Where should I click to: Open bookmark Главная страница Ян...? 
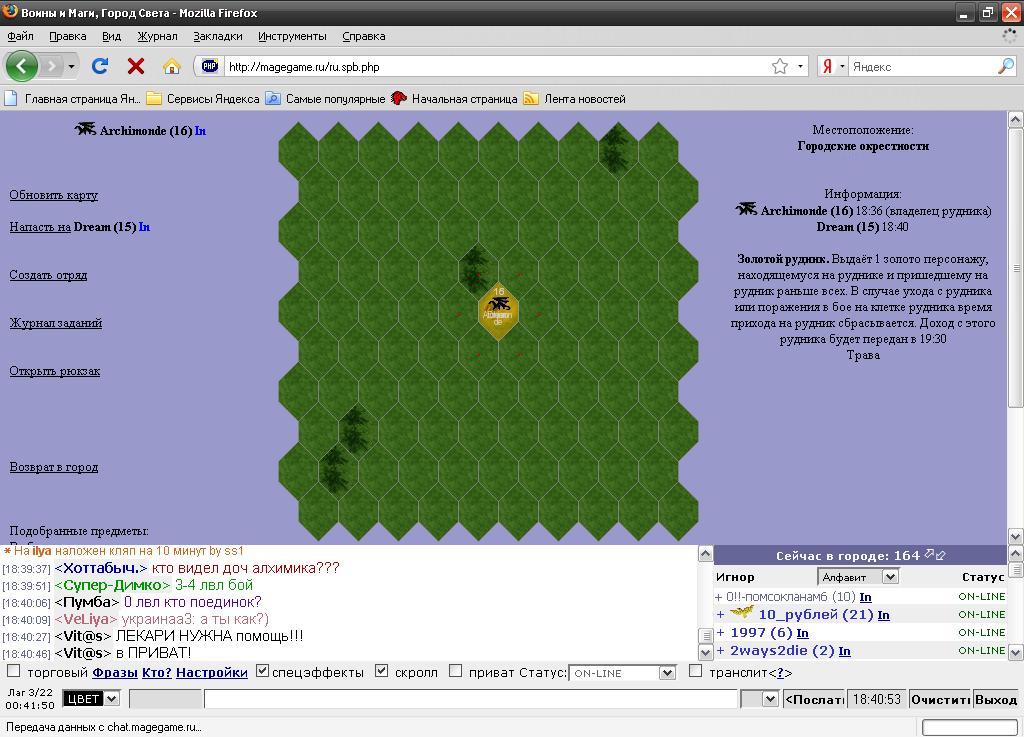point(72,99)
